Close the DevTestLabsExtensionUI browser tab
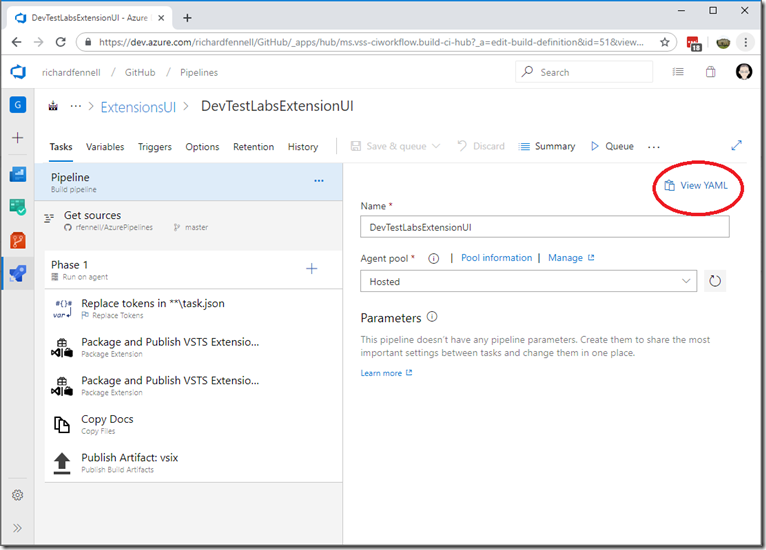 (x=161, y=18)
